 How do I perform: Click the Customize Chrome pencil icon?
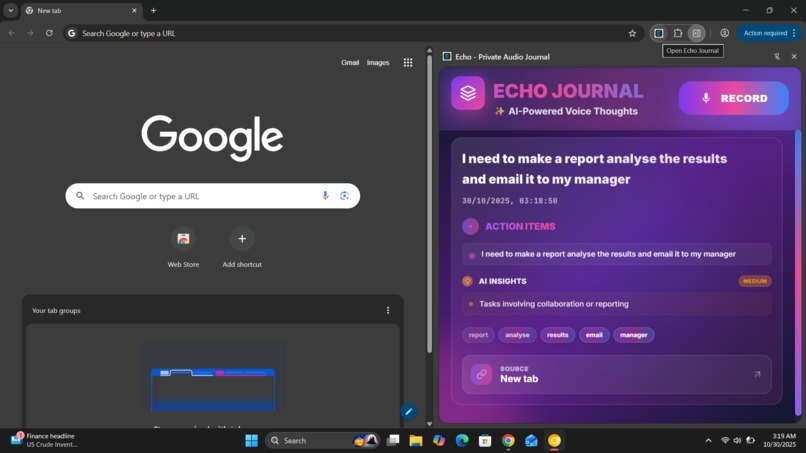[409, 411]
